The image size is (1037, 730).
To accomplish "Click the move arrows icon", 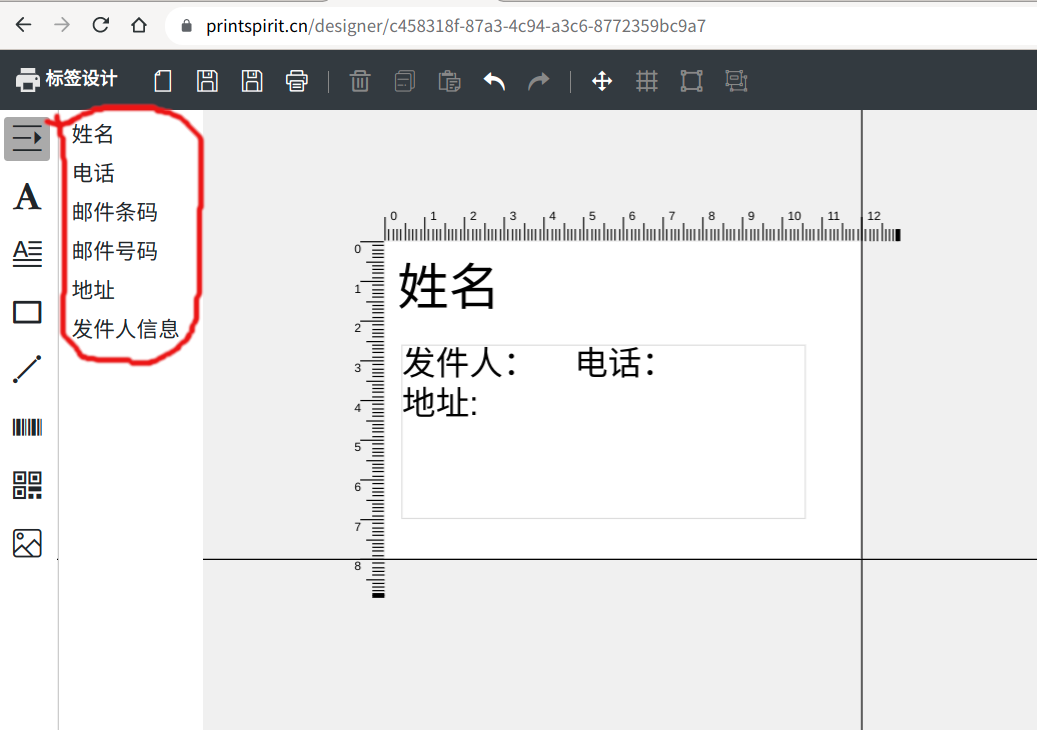I will 602,81.
